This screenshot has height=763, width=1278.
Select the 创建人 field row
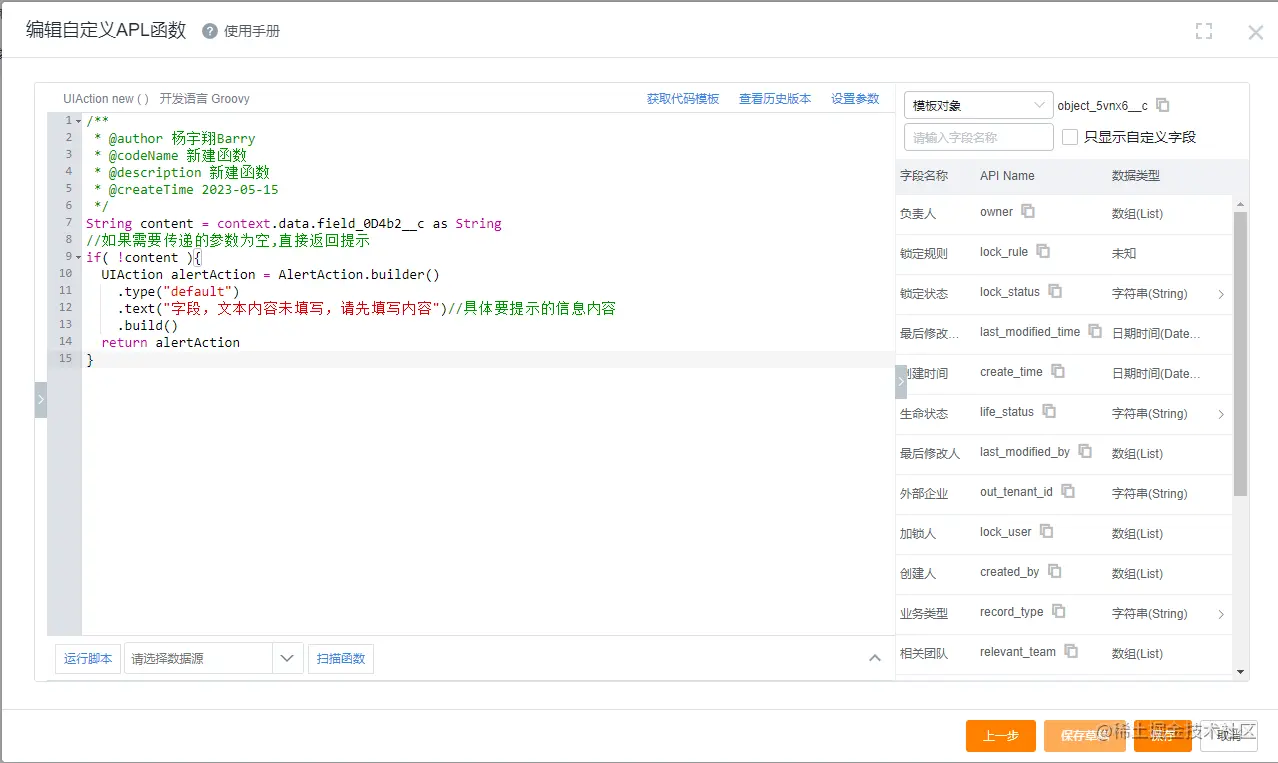[x=1064, y=574]
